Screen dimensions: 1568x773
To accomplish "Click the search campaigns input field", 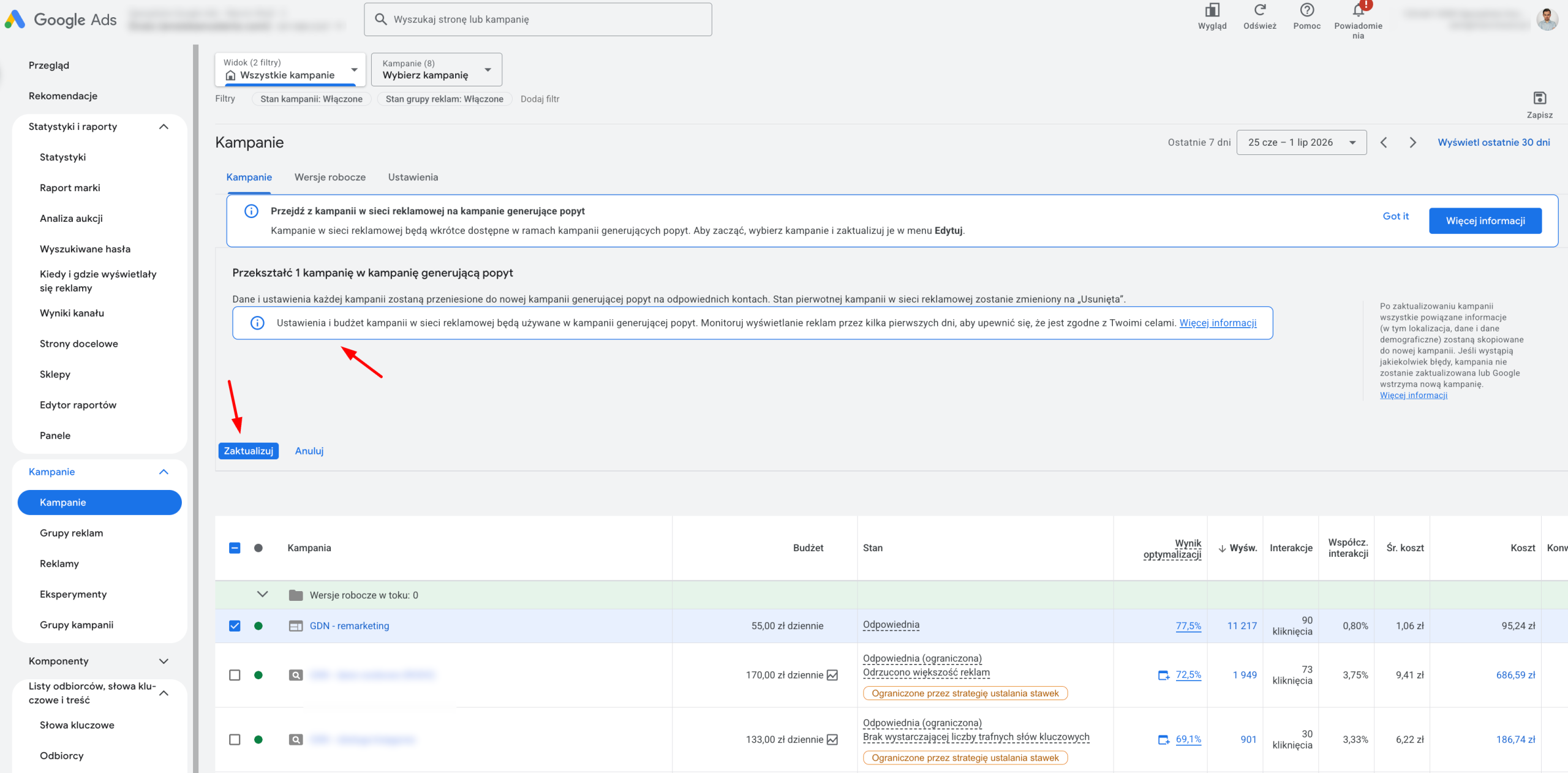I will tap(538, 20).
